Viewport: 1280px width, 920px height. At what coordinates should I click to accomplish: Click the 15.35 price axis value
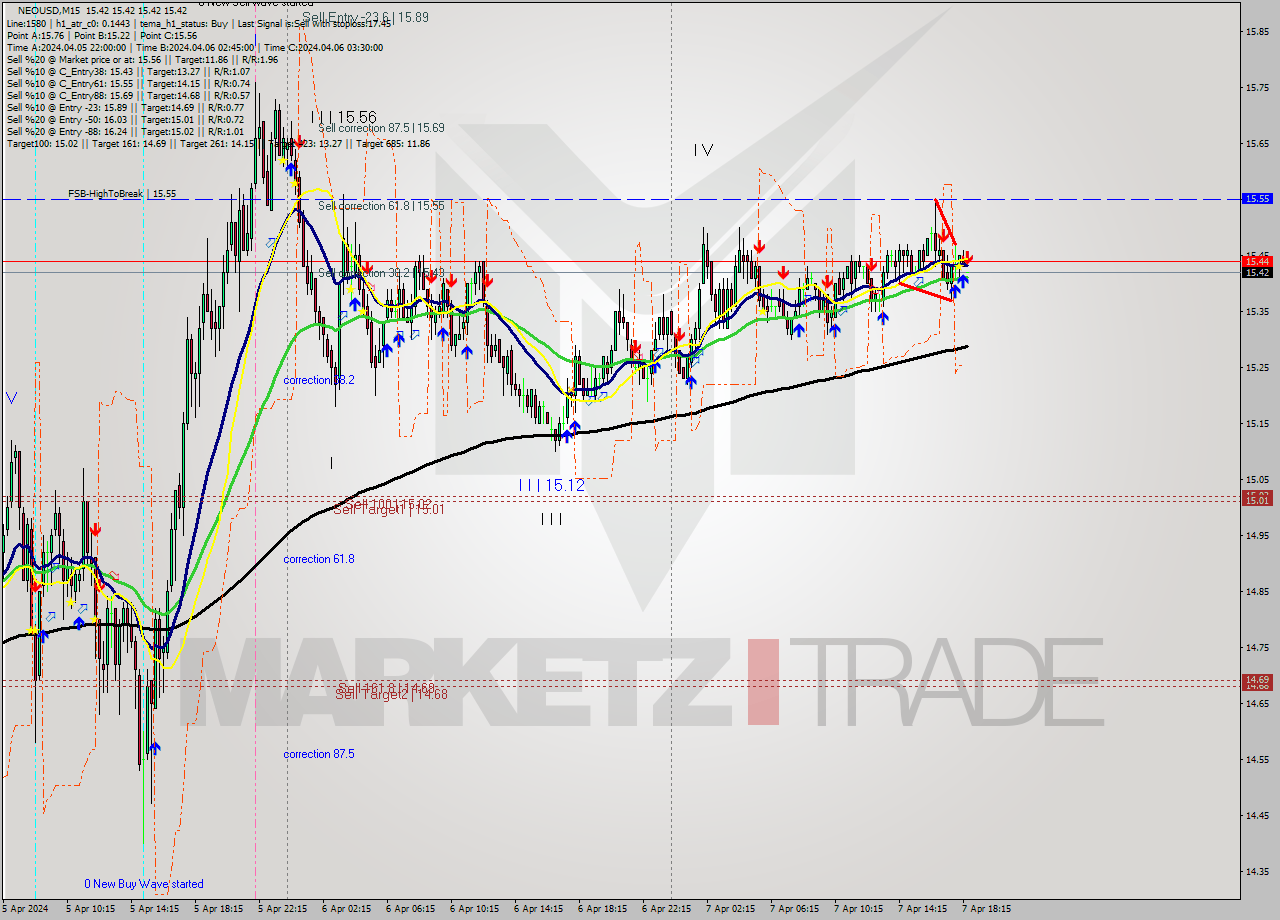1256,312
